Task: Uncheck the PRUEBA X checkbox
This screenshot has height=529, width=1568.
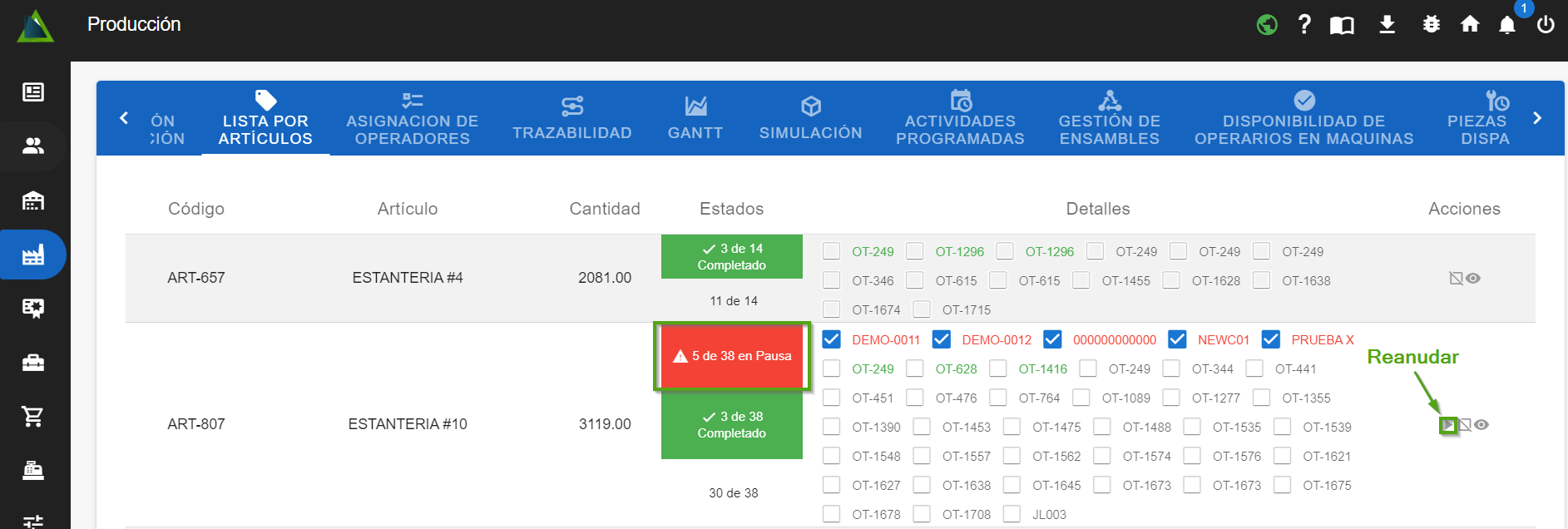Action: tap(1270, 339)
